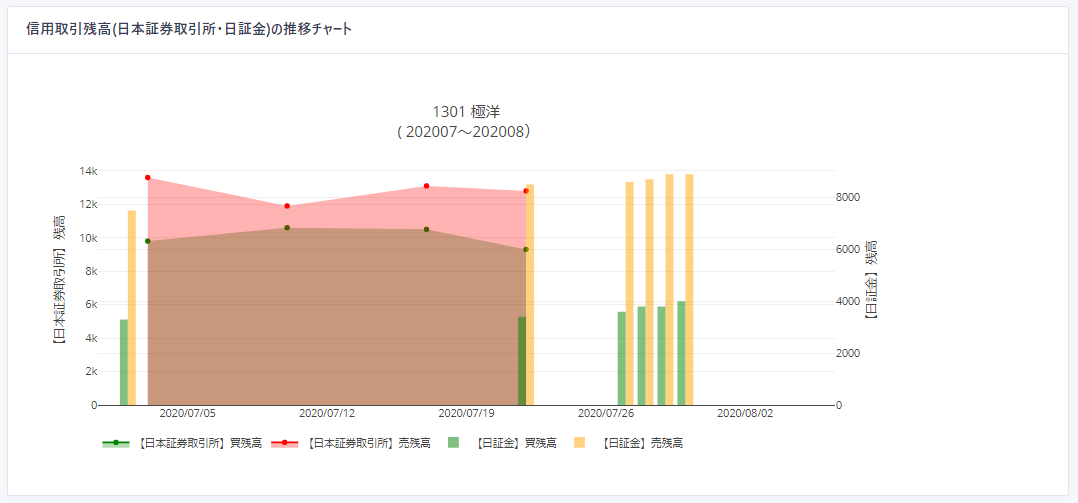Viewport: 1078px width, 503px height.
Task: Click the 2020/08/02 x-axis date label
Action: (x=745, y=412)
